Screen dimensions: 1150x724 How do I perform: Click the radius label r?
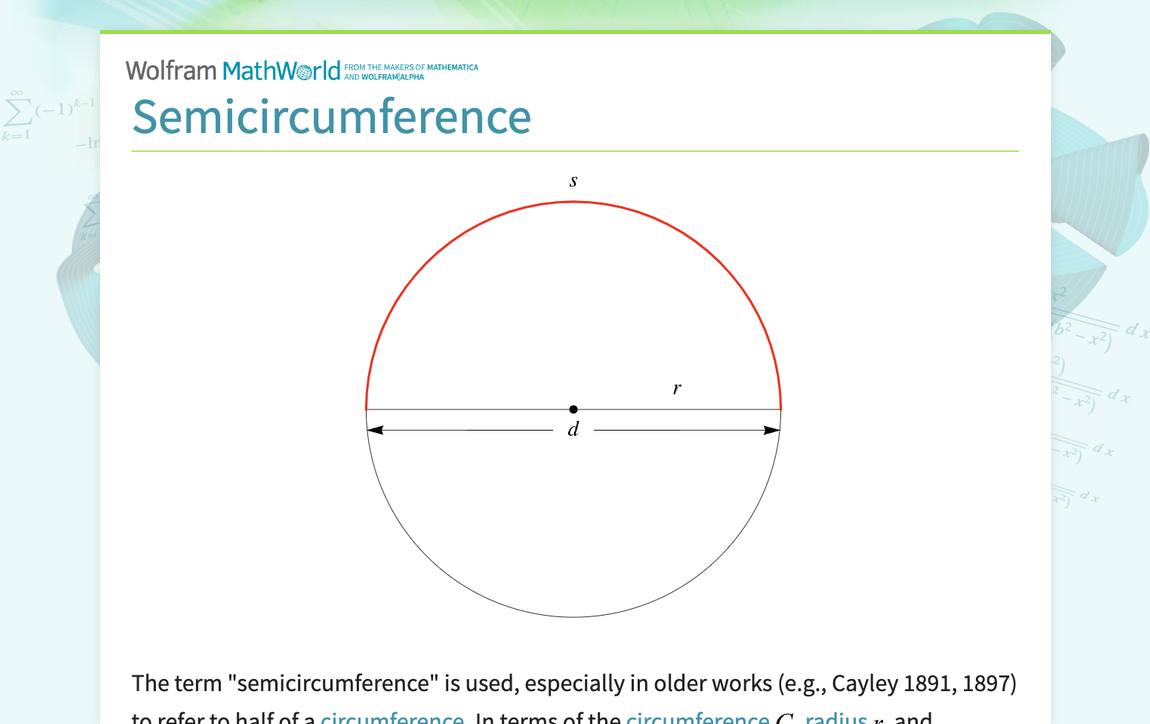click(x=676, y=388)
